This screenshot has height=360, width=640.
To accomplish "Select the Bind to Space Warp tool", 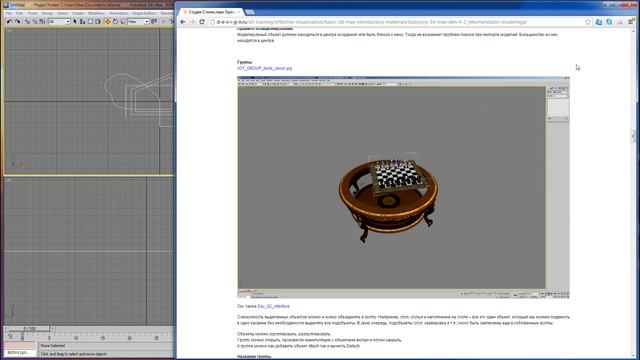I will [42, 22].
